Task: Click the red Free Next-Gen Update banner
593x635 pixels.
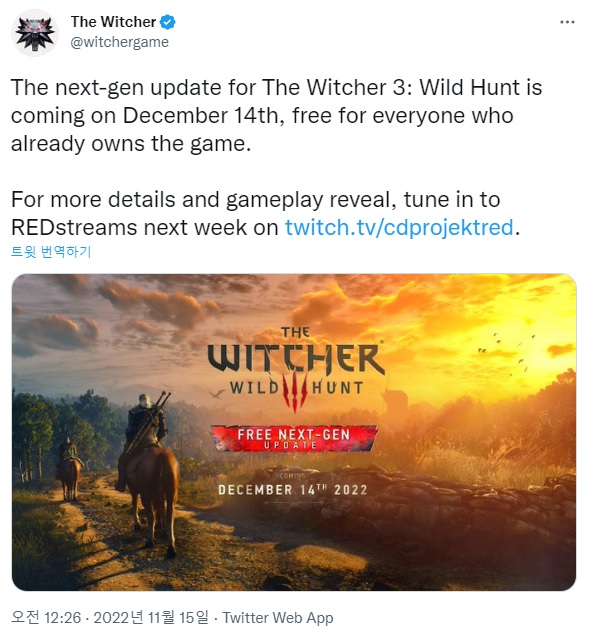Action: [x=294, y=439]
